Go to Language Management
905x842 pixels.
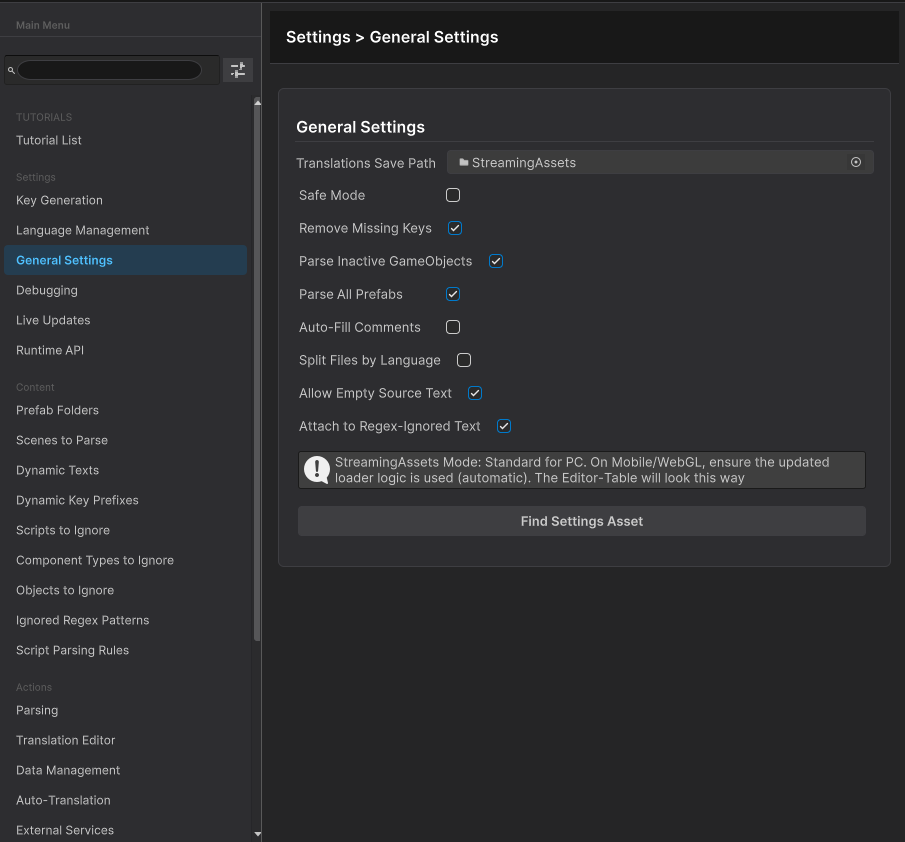[83, 230]
